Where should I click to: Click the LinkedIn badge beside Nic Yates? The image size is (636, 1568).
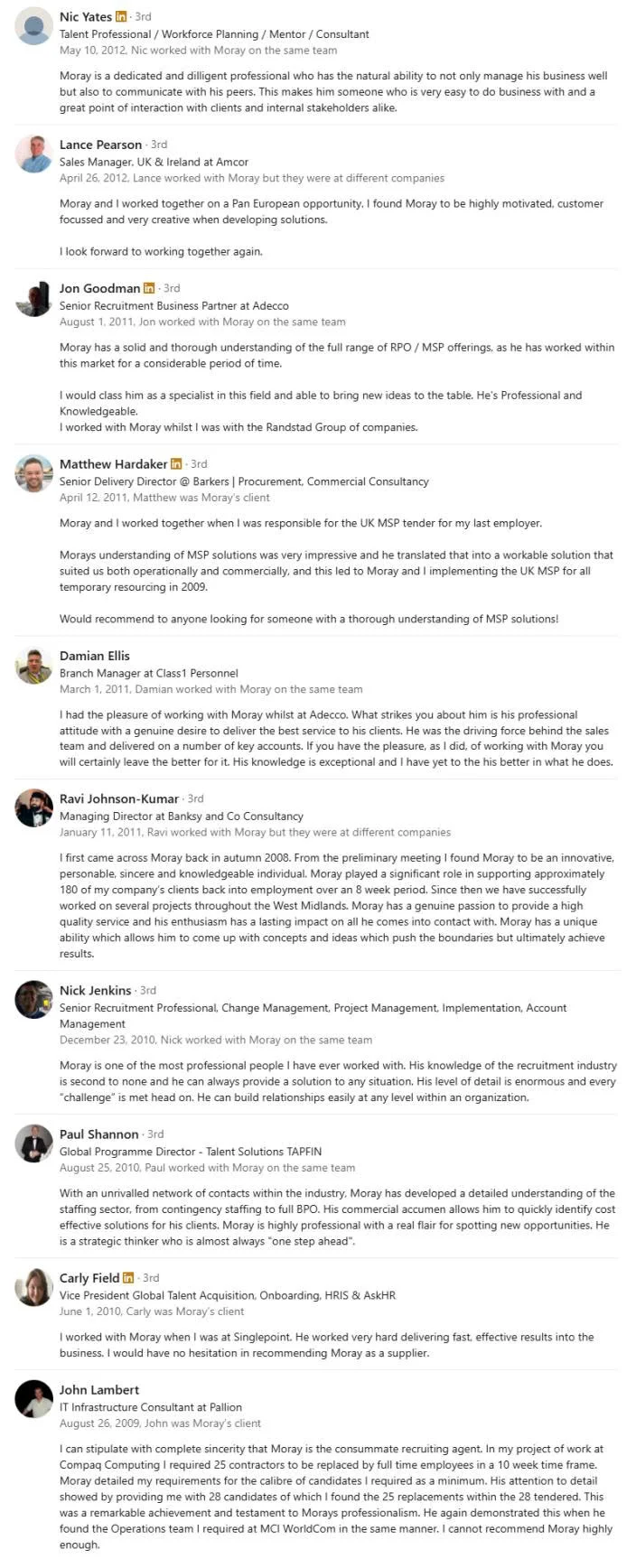(121, 16)
